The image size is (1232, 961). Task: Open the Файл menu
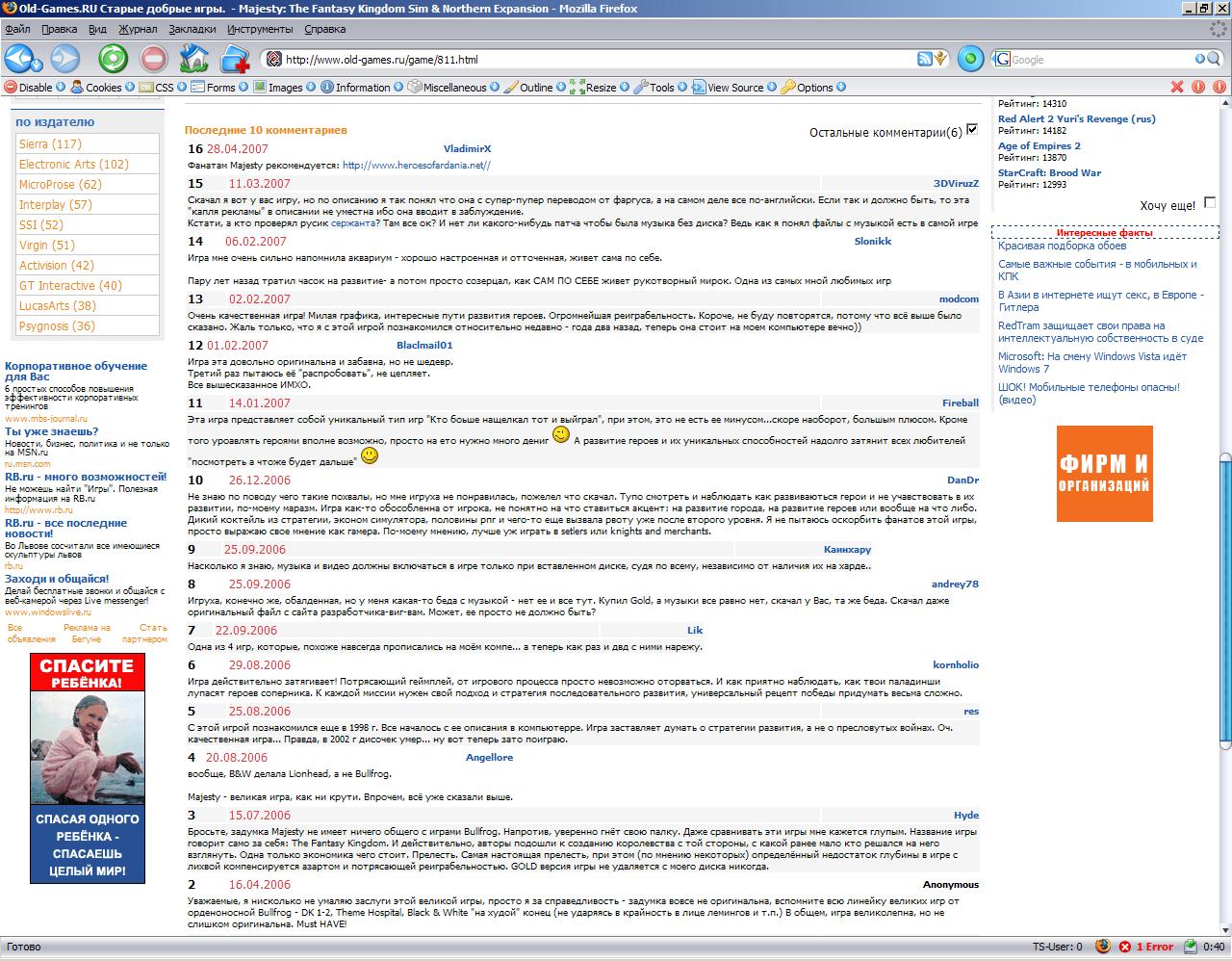point(17,30)
